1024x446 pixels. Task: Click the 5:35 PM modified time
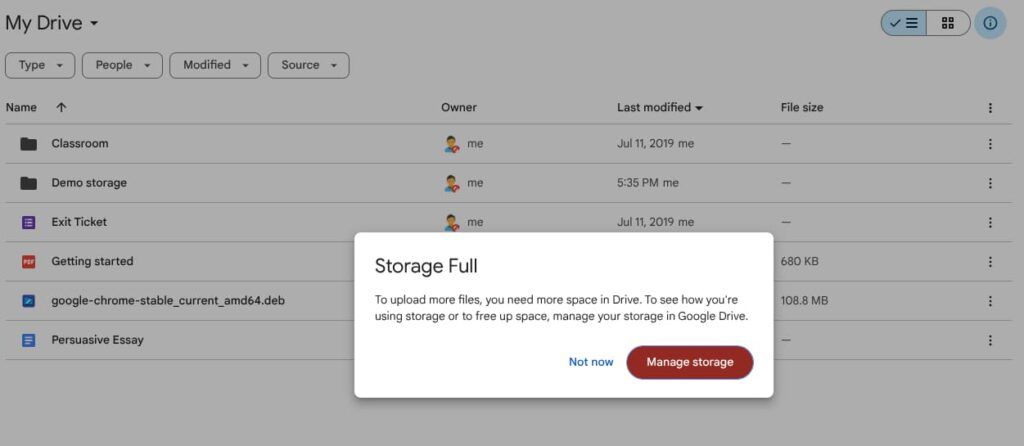[x=637, y=183]
